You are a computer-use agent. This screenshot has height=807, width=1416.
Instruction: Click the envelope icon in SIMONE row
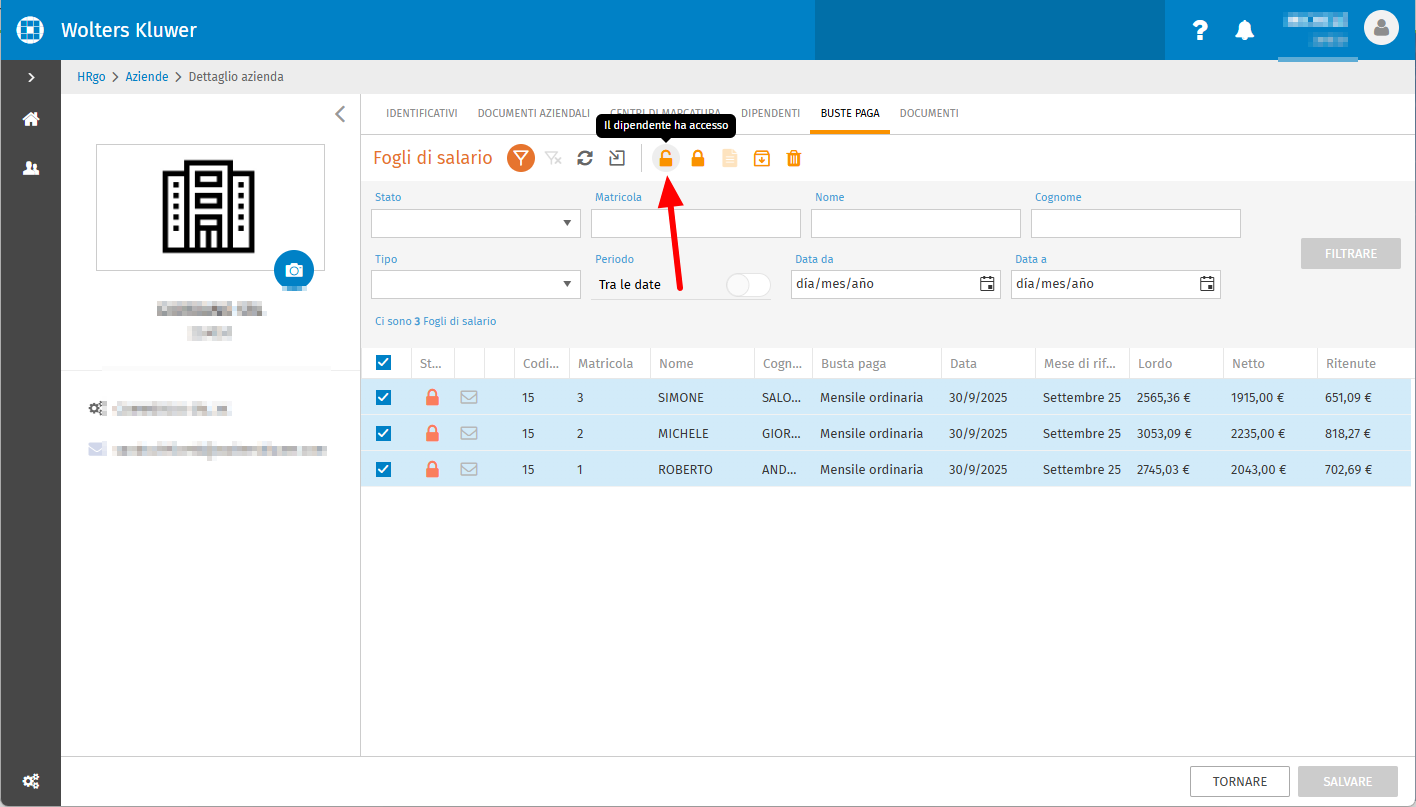coord(469,397)
